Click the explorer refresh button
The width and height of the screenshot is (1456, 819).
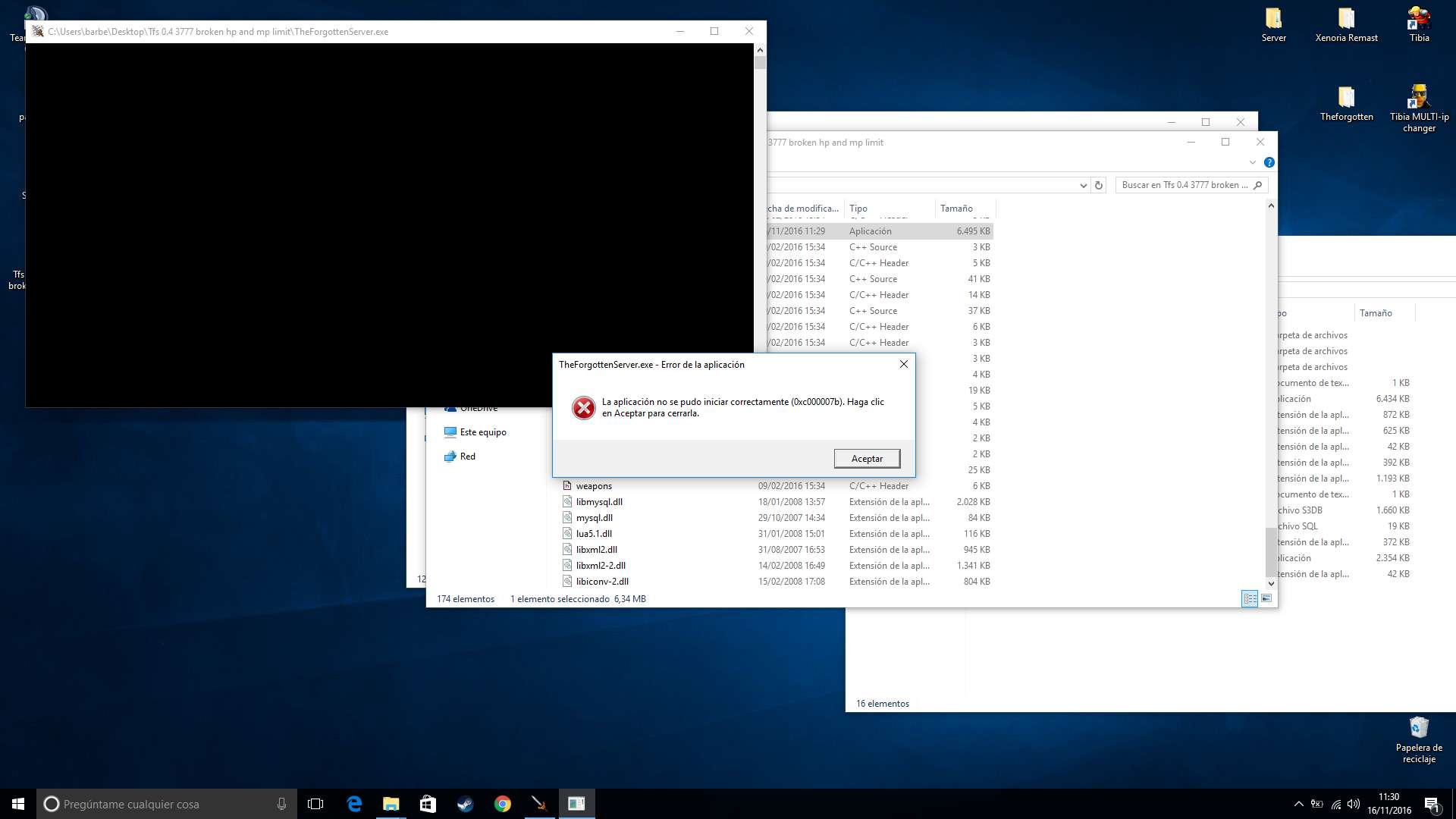click(1098, 185)
